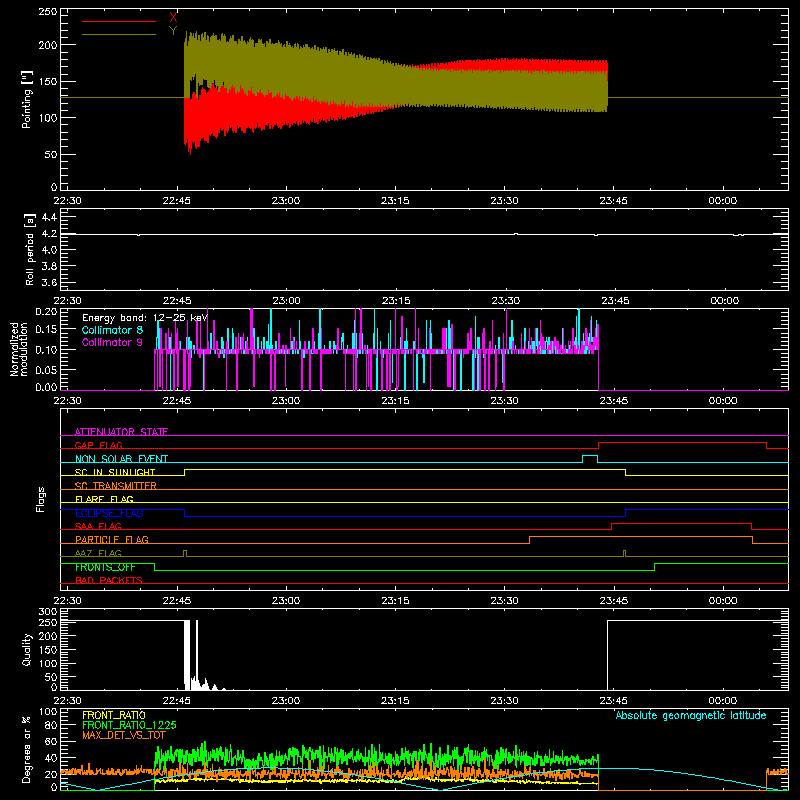Viewport: 800px width, 800px height.
Task: Click 'Absolute geomagnetic latitude' legend text
Action: [x=691, y=715]
